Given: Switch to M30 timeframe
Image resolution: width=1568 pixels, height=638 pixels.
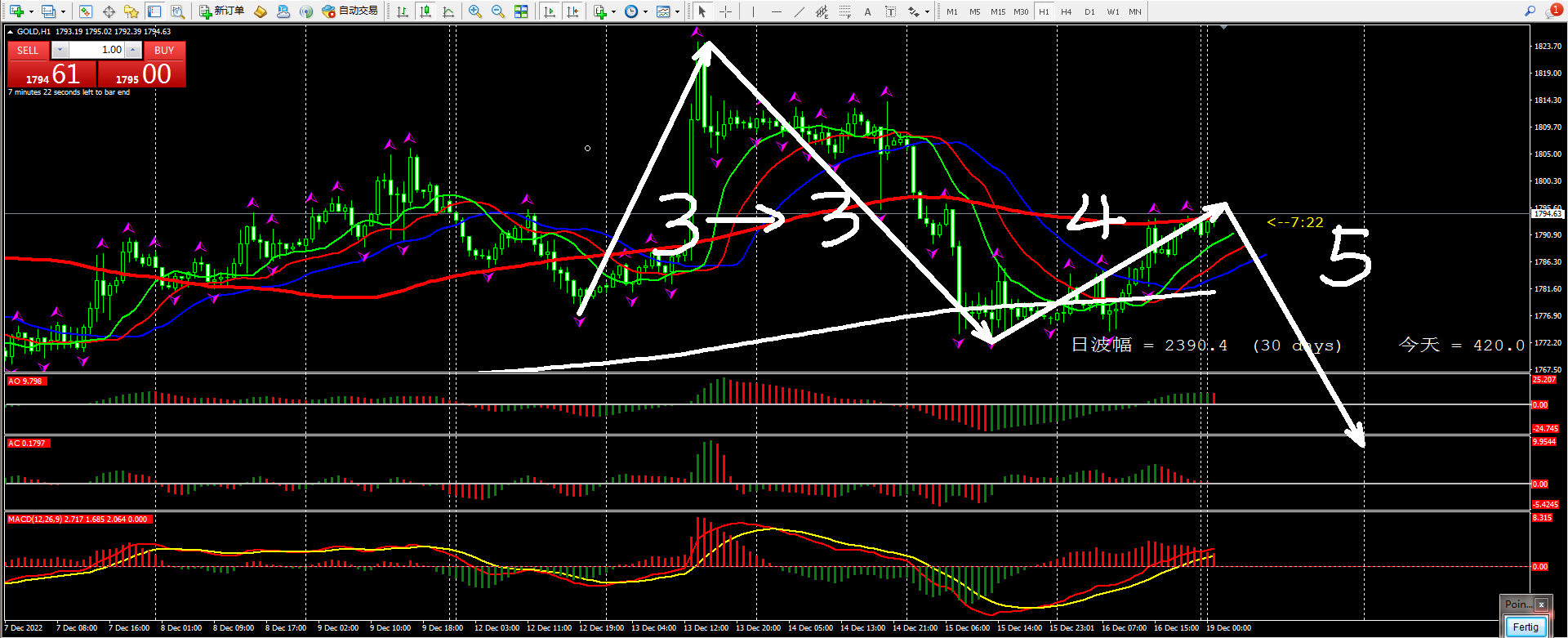Looking at the screenshot, I should [1021, 11].
